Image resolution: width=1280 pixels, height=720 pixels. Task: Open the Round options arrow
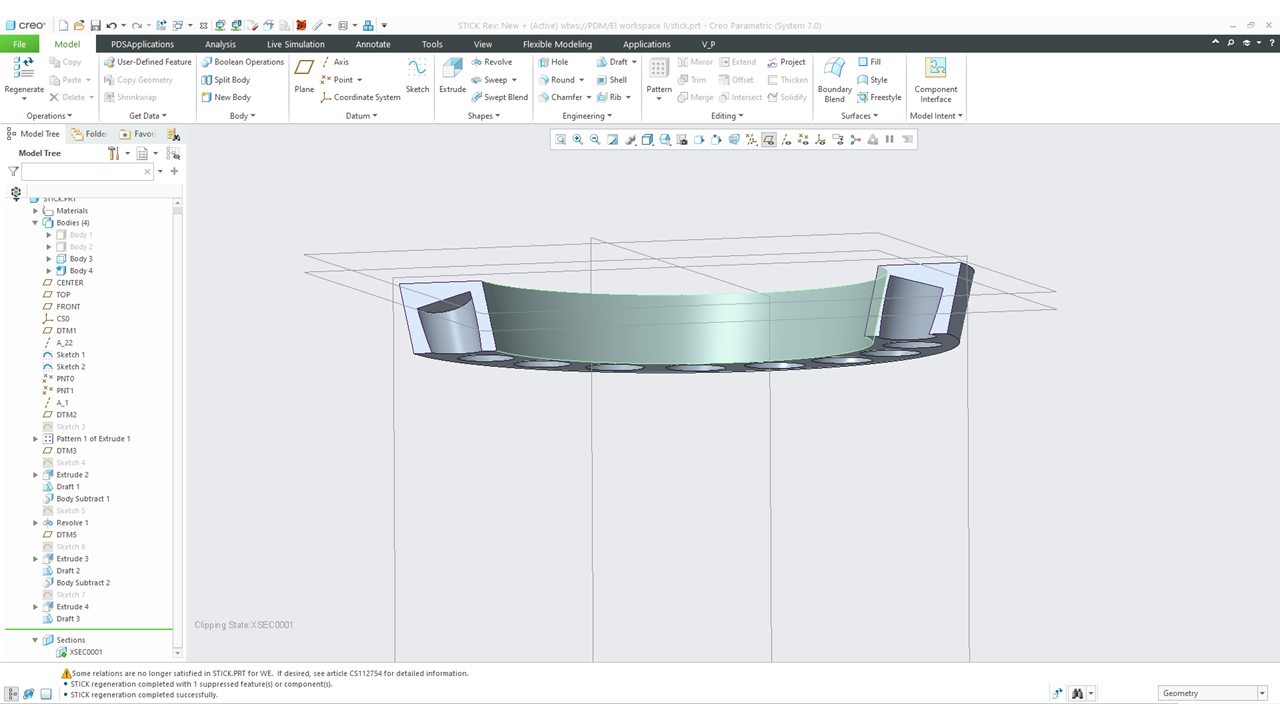click(x=582, y=80)
